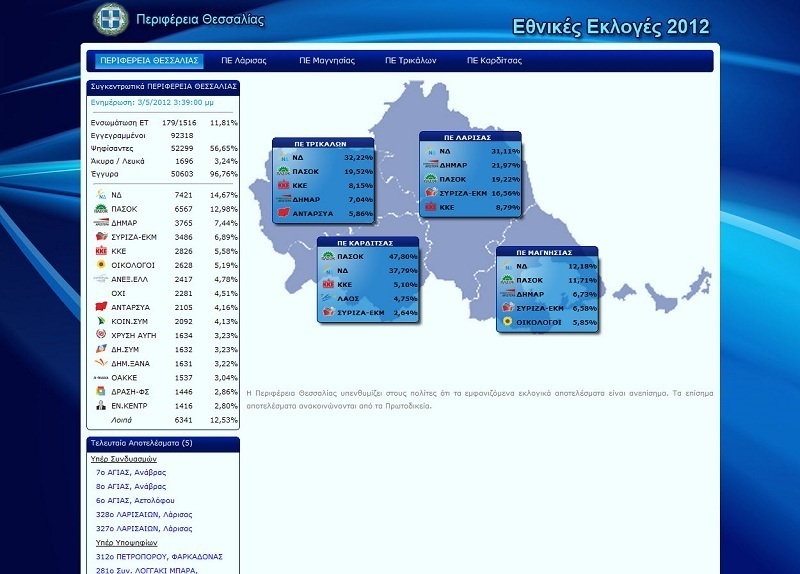Viewport: 800px width, 574px height.
Task: Open the ΠΕ Τρικάλων tab
Action: pyautogui.click(x=411, y=61)
